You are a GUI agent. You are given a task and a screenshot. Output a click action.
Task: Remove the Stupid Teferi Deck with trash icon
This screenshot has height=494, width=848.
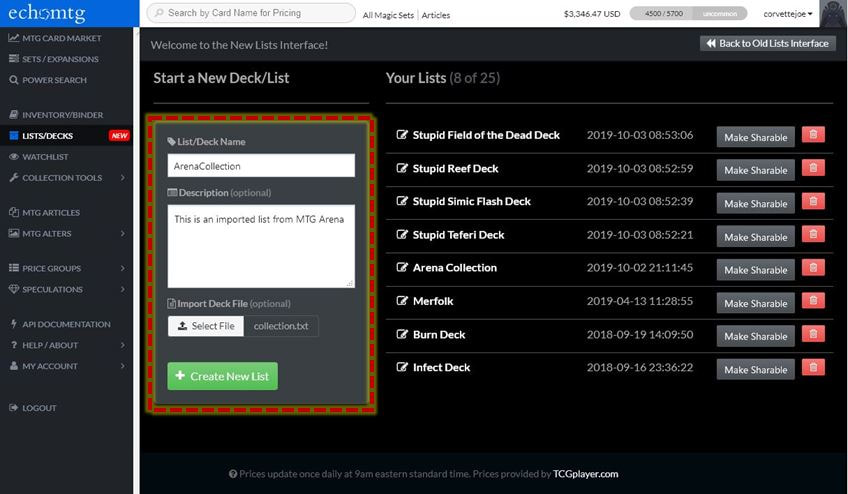pyautogui.click(x=813, y=234)
